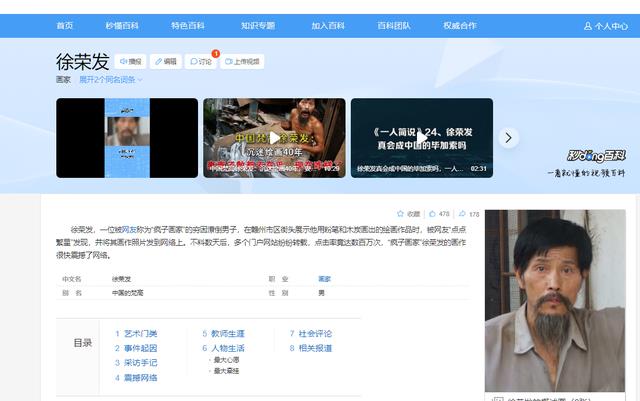Open the 讨论 comment button
This screenshot has width=640, height=401.
[201, 62]
